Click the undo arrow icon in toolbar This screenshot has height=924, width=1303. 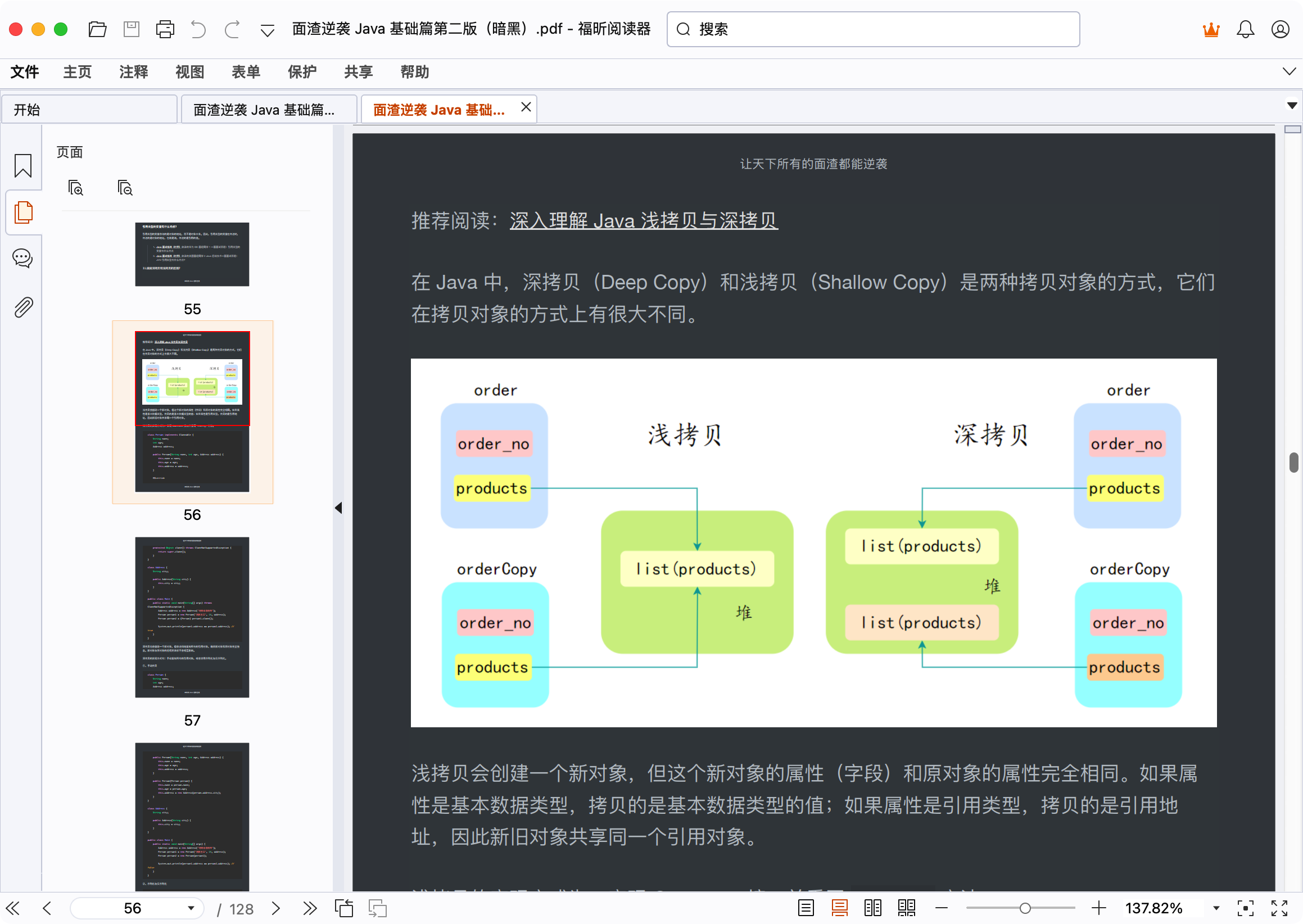tap(197, 27)
